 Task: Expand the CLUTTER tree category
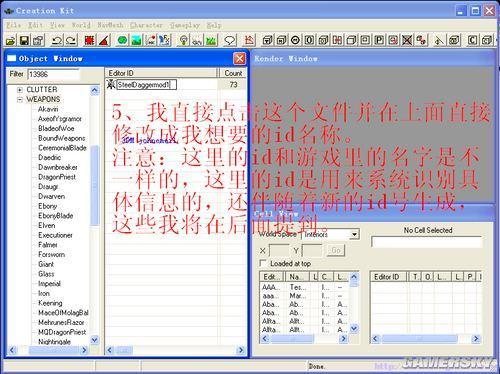click(x=20, y=90)
